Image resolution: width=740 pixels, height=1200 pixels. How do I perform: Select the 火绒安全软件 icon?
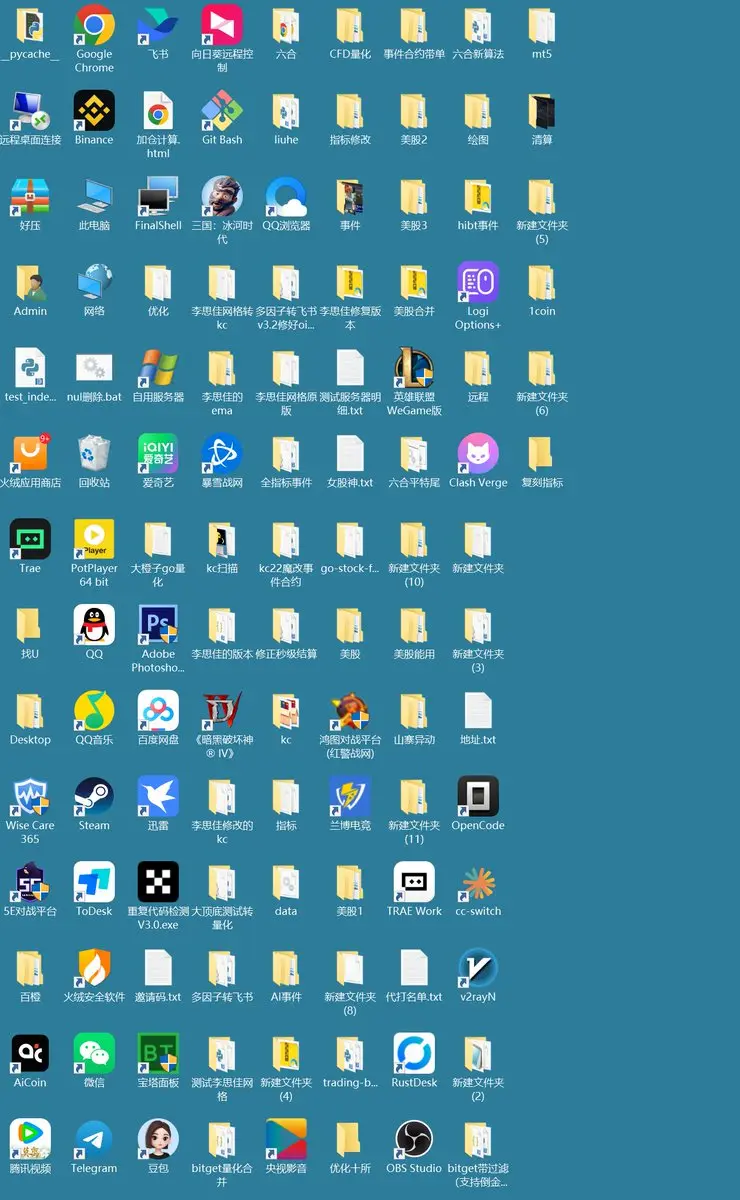coord(94,968)
